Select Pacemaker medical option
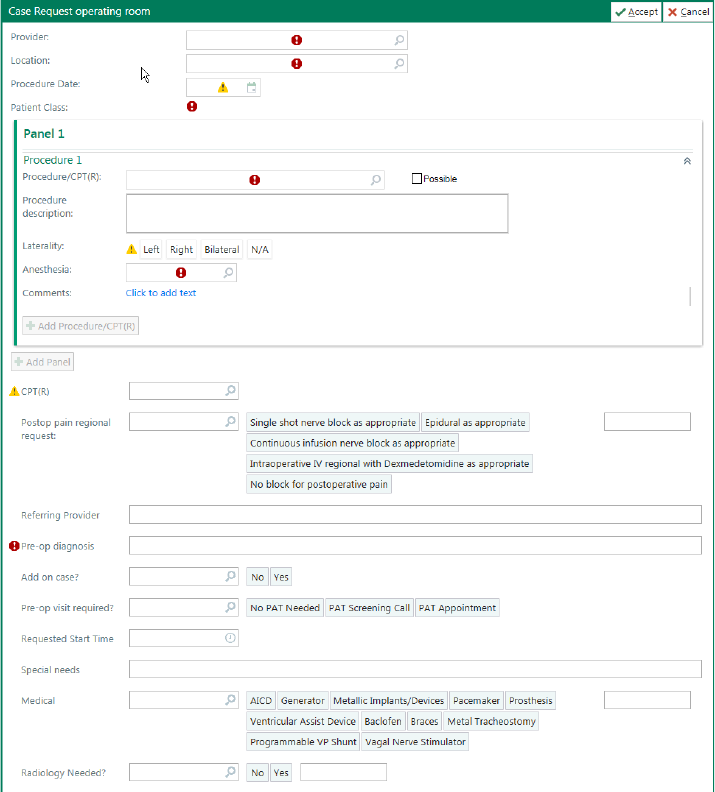715x792 pixels. click(x=476, y=701)
